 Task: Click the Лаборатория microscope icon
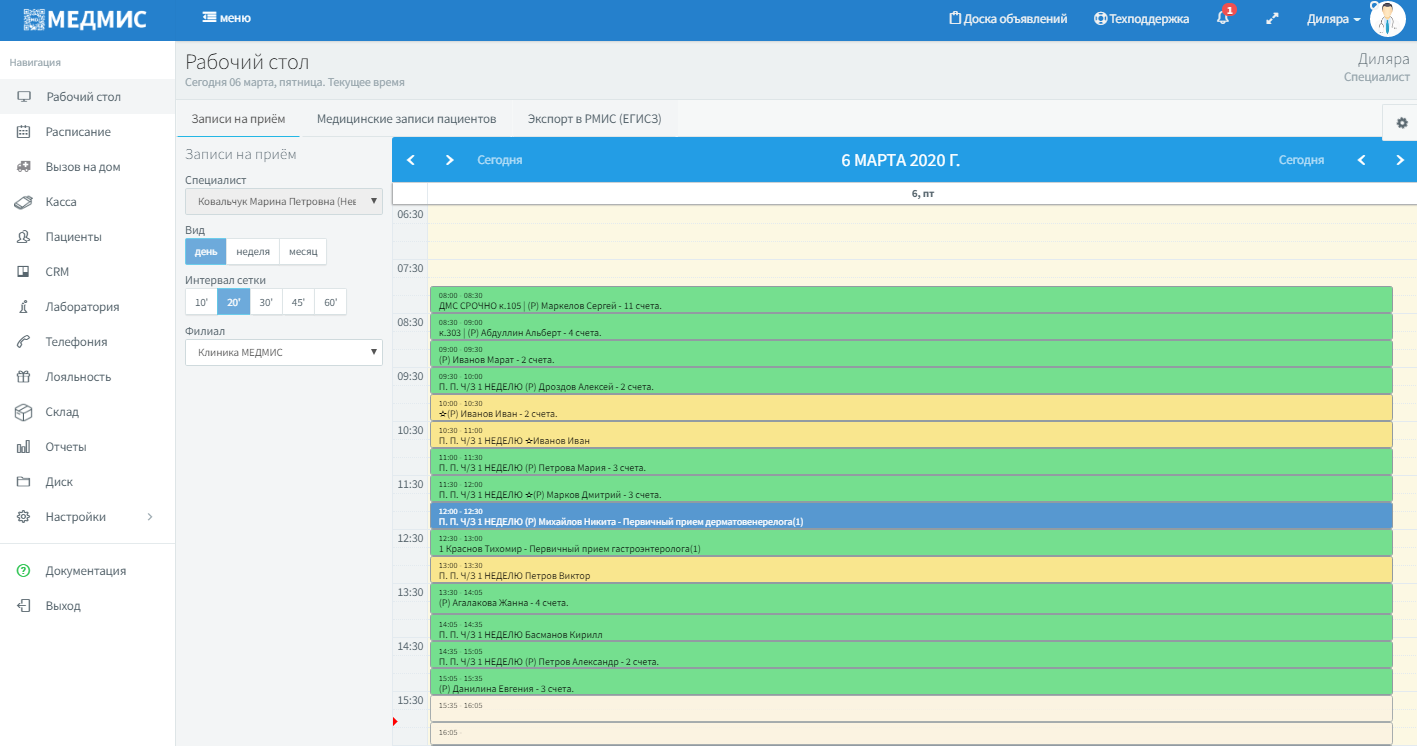24,307
